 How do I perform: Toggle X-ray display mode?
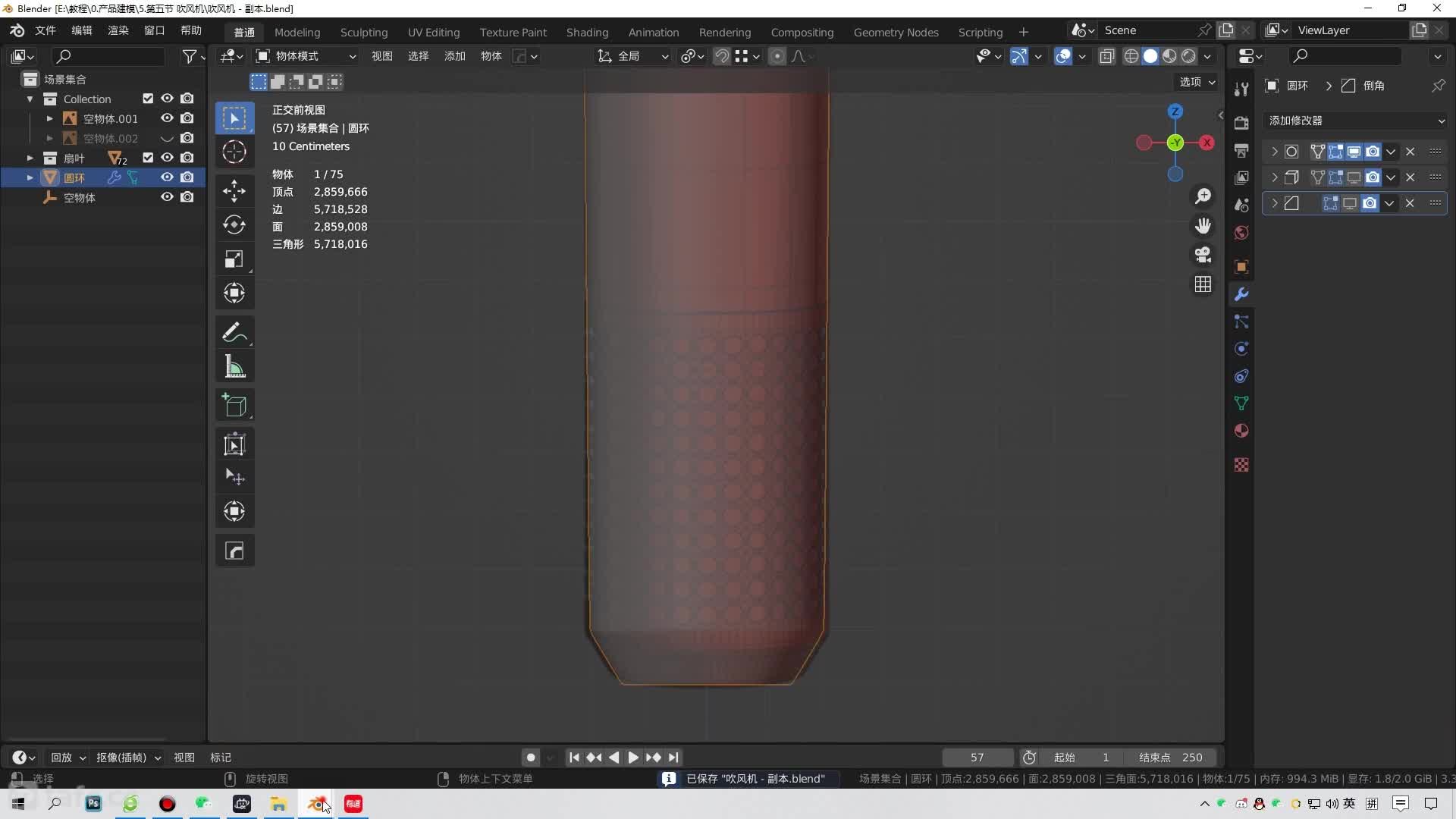coord(1107,56)
